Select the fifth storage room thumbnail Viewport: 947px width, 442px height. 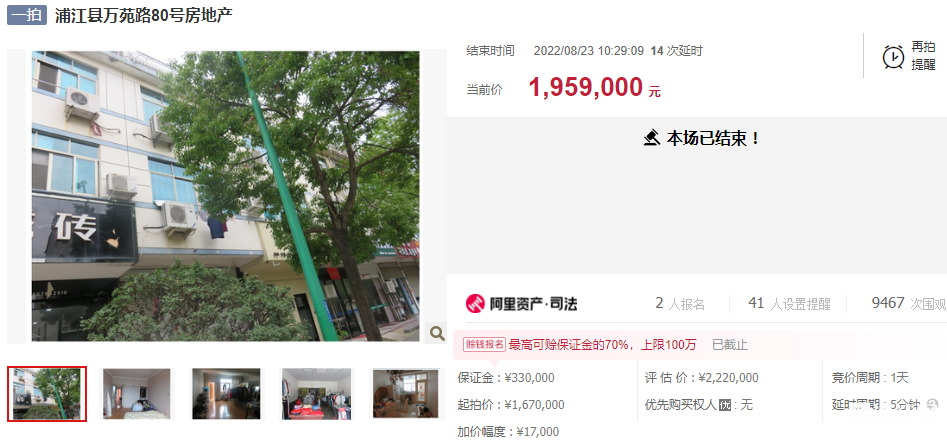(x=406, y=394)
